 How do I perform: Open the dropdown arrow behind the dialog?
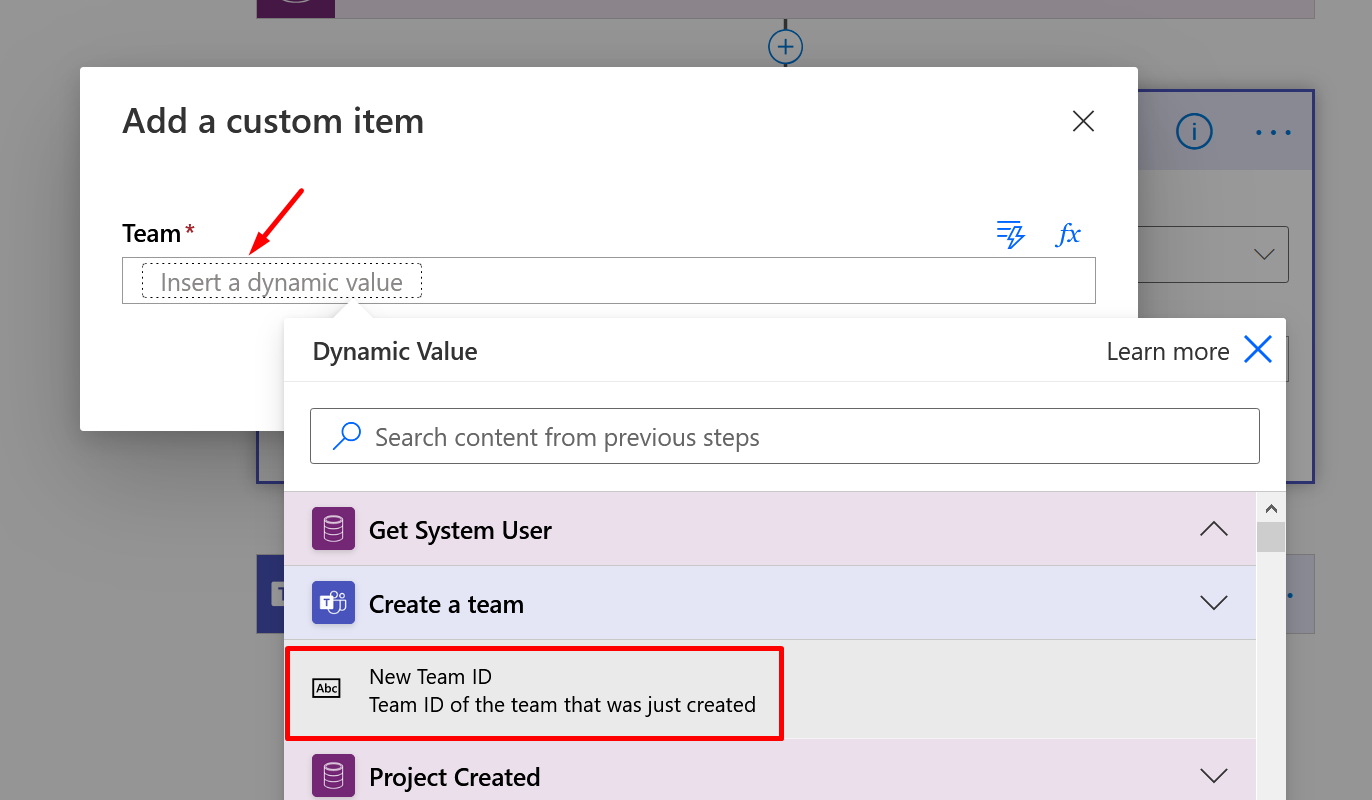click(x=1263, y=255)
